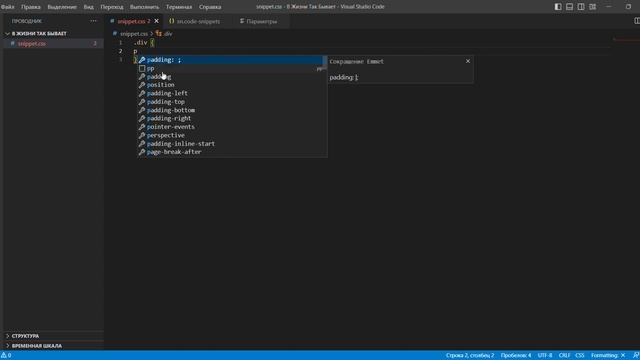Click the warnings counter in the status bar
This screenshot has height=360, width=640.
coord(6,356)
